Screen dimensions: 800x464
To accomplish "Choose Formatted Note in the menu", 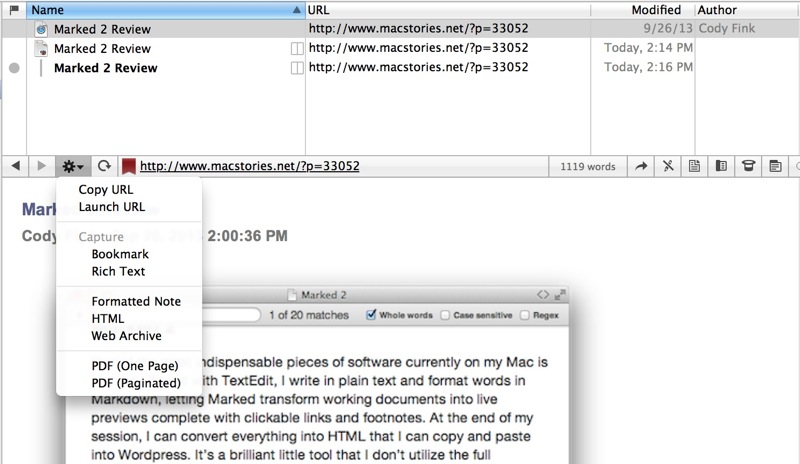I will [136, 301].
